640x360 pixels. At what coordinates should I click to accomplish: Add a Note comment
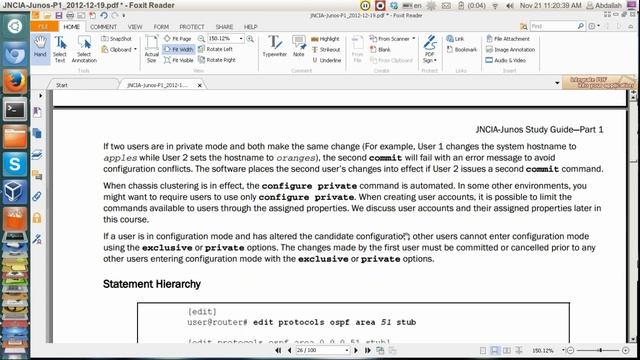pyautogui.click(x=299, y=47)
